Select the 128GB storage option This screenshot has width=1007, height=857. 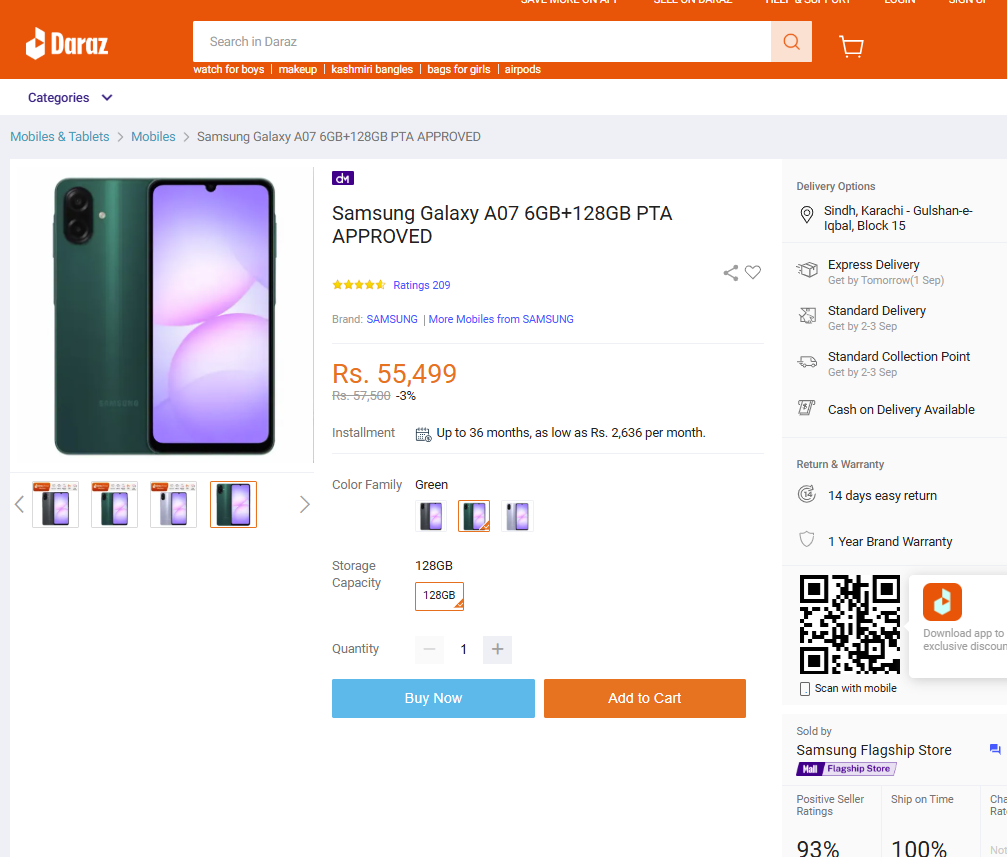click(x=439, y=596)
